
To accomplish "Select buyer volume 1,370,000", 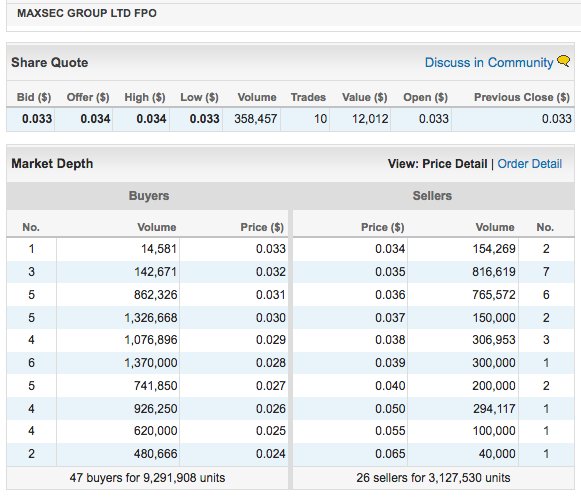I will [151, 363].
